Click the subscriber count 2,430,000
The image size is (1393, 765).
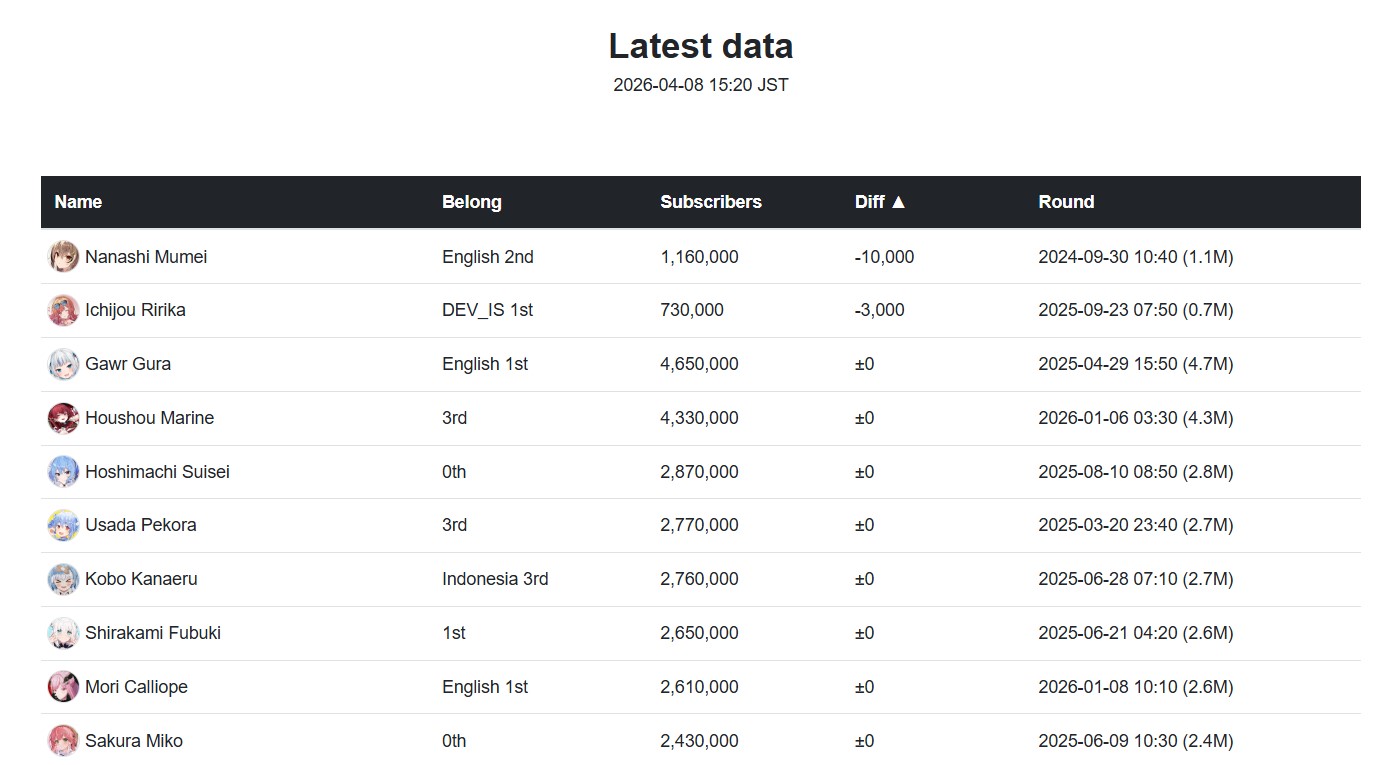pos(699,741)
